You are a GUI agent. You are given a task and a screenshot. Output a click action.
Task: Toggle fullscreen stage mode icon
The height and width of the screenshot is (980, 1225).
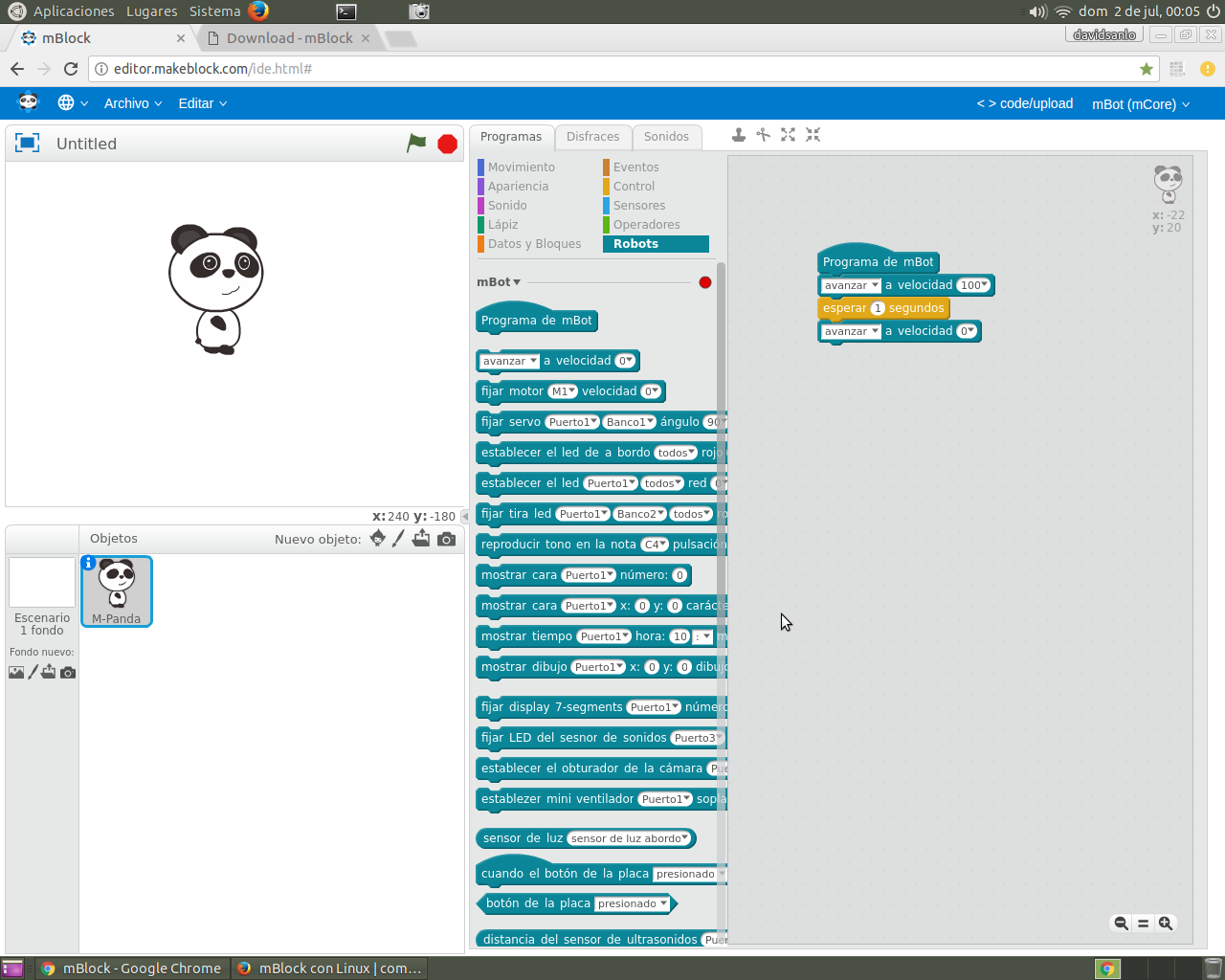[x=28, y=143]
